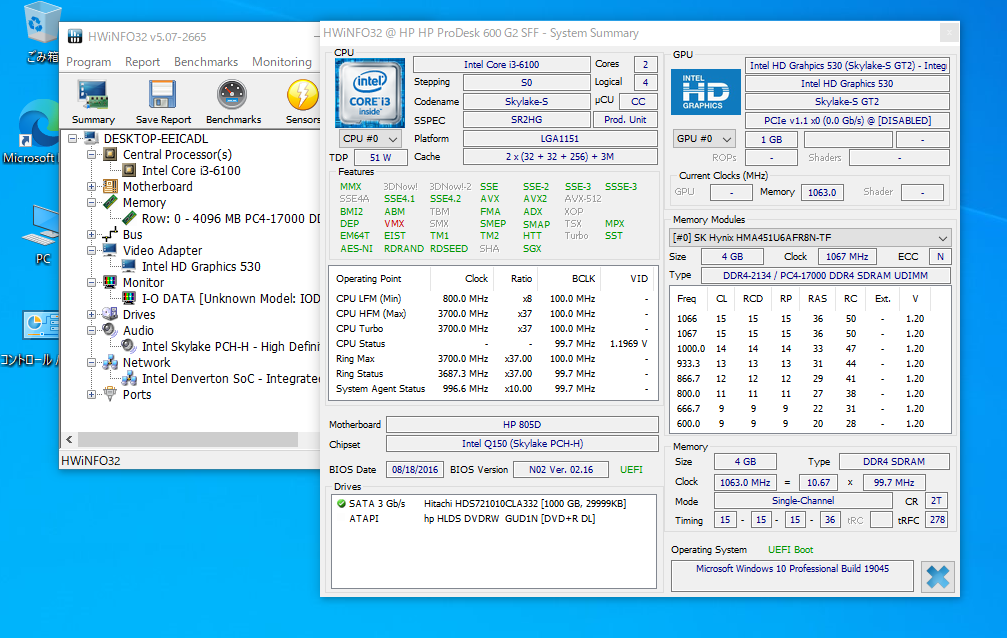Select Intel HD Graphics 530 tree entry

pos(200,267)
